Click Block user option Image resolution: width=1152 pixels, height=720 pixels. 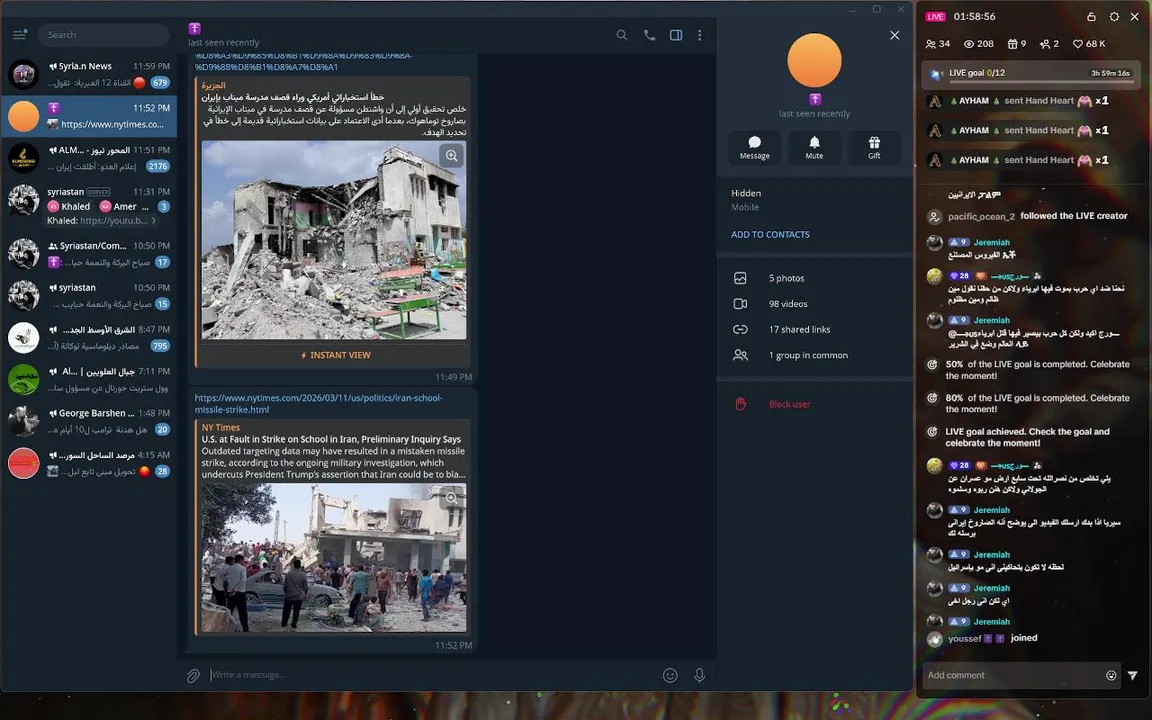point(815,404)
